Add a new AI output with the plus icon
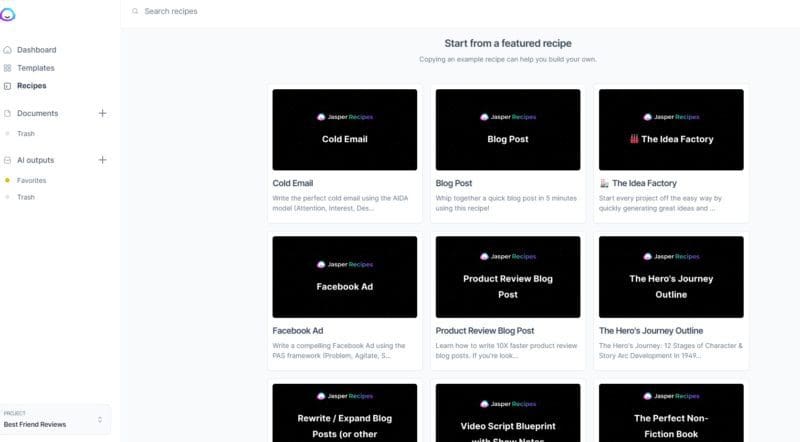This screenshot has height=442, width=800. pos(102,160)
